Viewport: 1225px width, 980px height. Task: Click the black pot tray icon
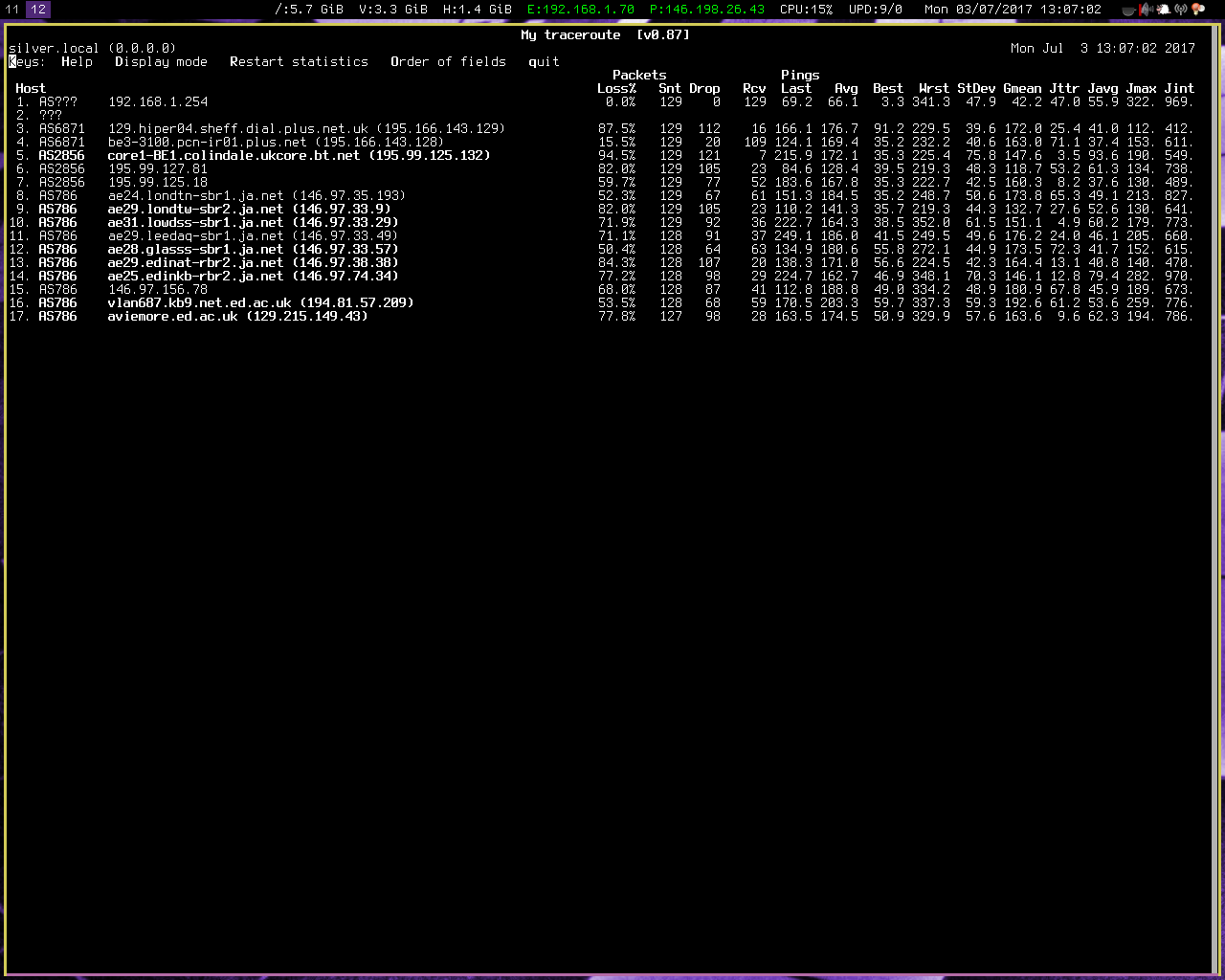point(1129,10)
